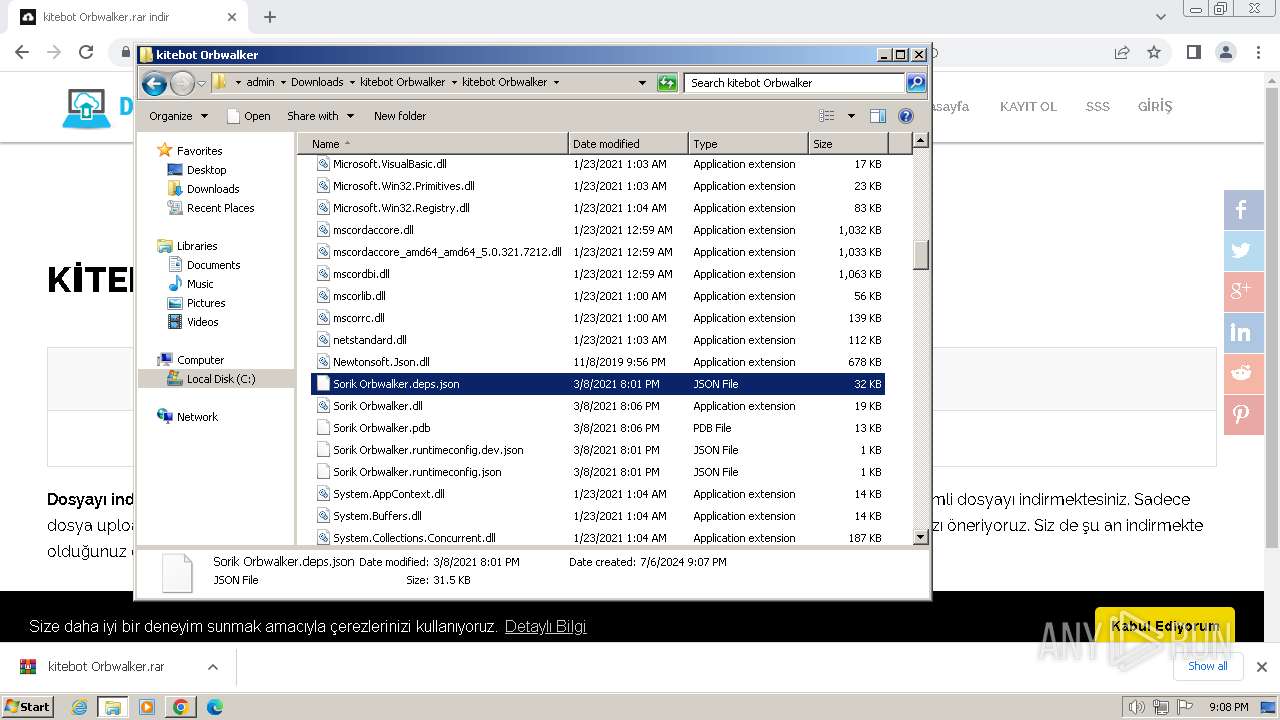The height and width of the screenshot is (720, 1280).
Task: Reload the Chrome page
Action: tap(86, 52)
